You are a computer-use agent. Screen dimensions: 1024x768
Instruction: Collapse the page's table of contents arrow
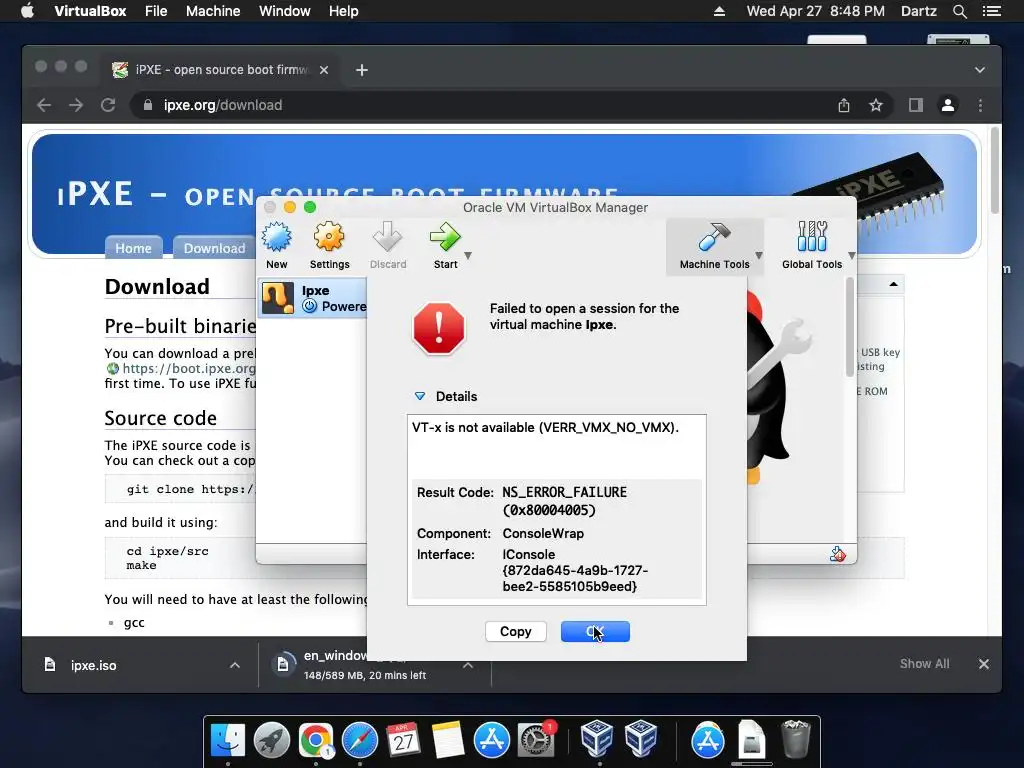[893, 284]
